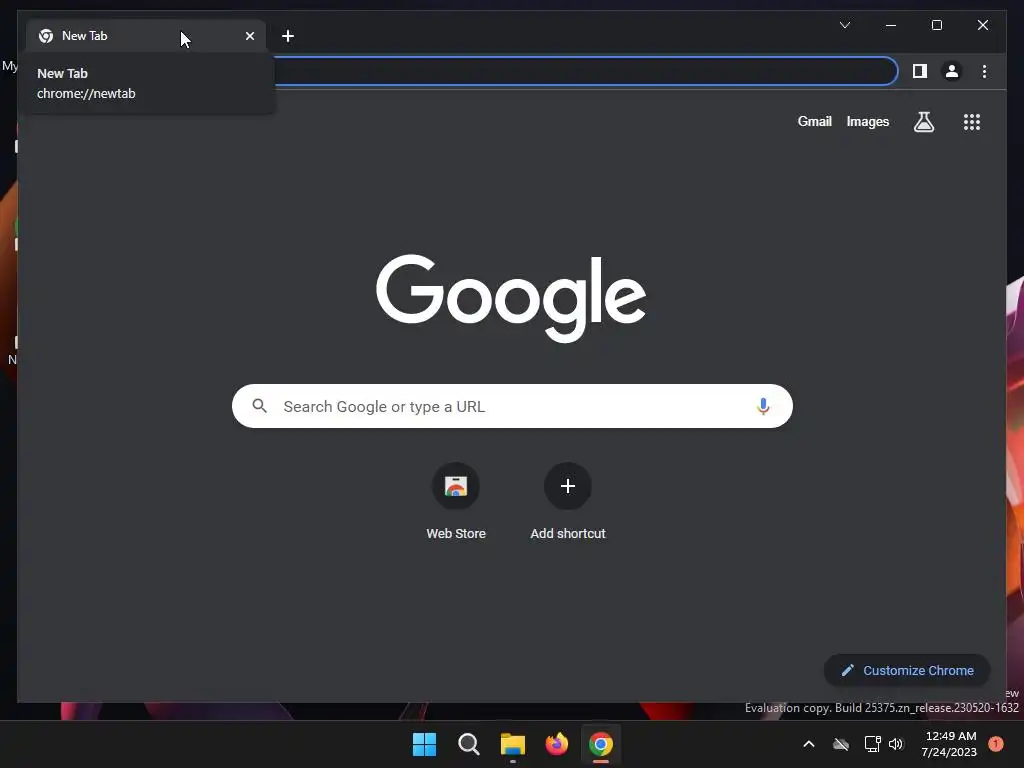Open Windows taskbar Search
The height and width of the screenshot is (768, 1024).
click(468, 744)
